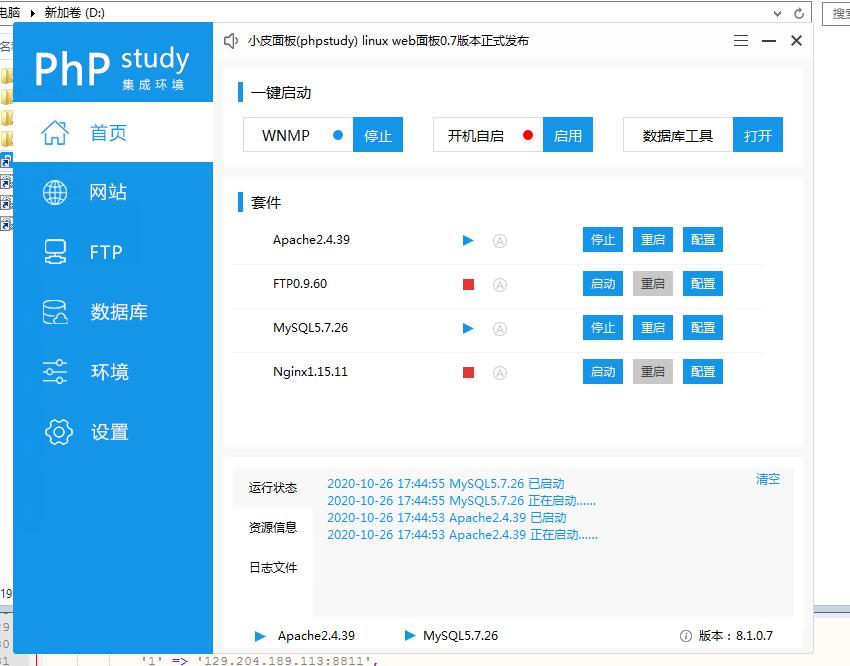Screen dimensions: 850x666
Task: Toggle the WNMP blue status indicator
Action: click(337, 135)
